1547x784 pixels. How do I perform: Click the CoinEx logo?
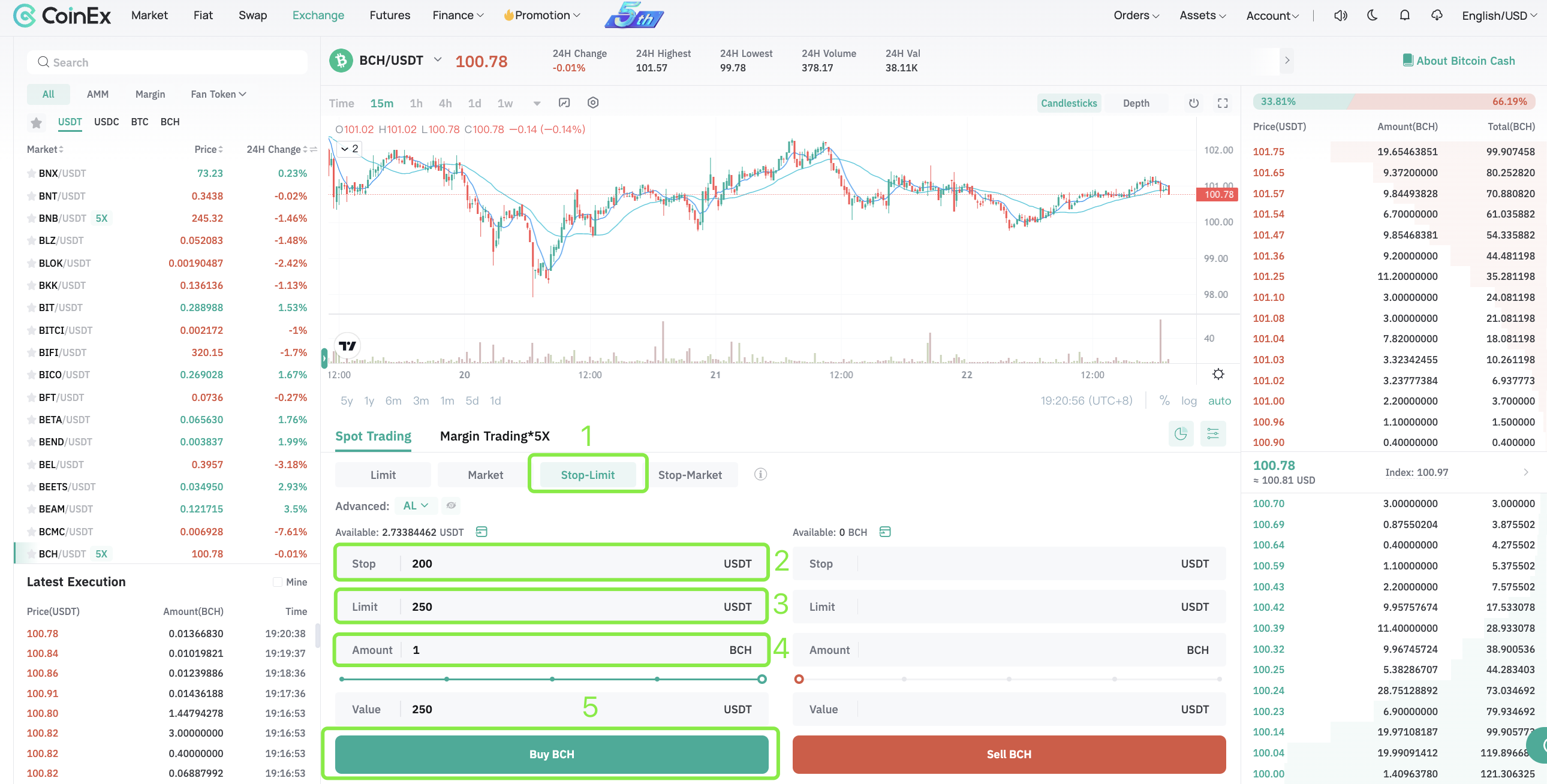[62, 16]
